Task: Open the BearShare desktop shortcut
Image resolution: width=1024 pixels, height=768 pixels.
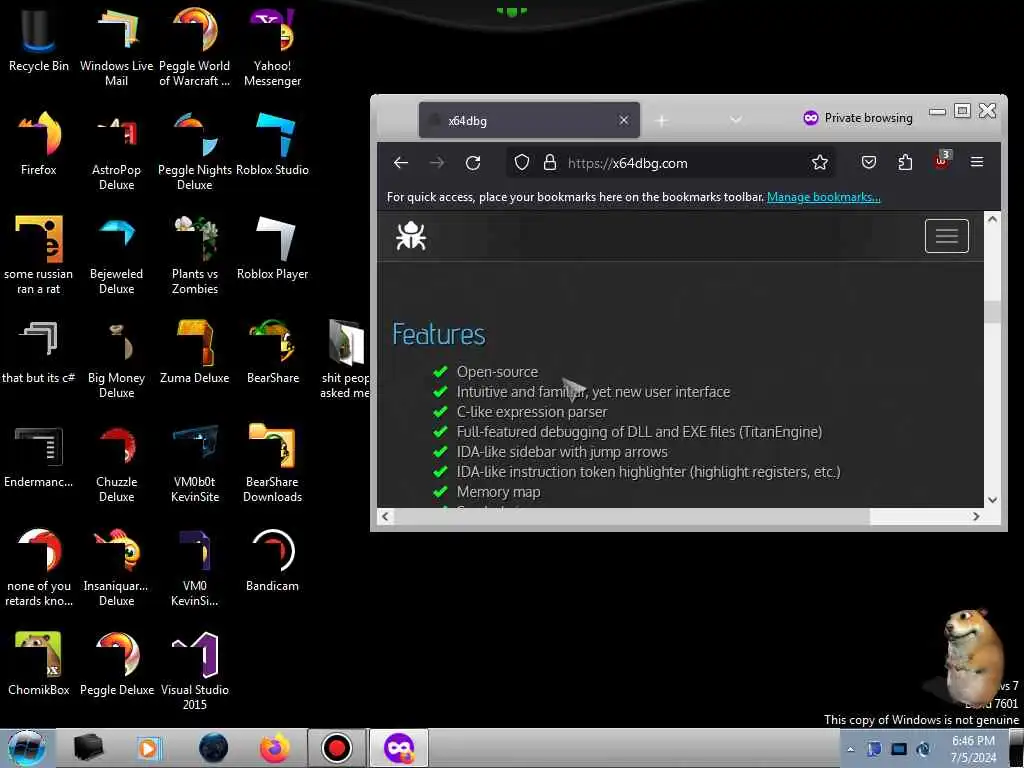Action: pos(272,352)
